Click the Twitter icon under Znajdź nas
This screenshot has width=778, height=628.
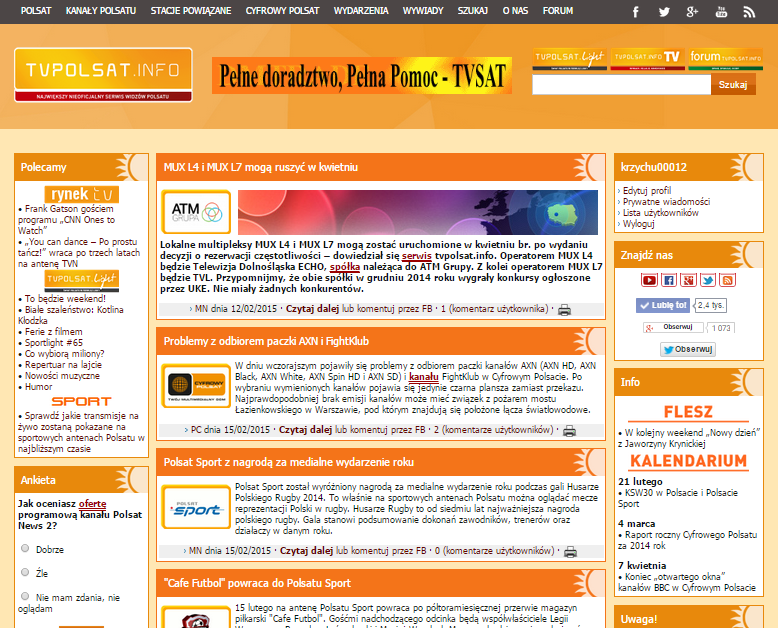[x=708, y=280]
